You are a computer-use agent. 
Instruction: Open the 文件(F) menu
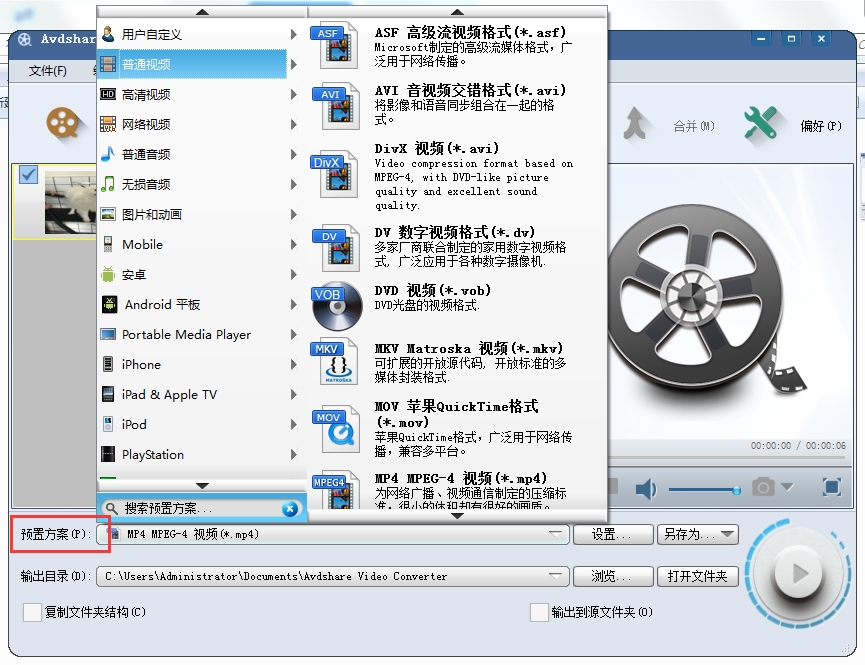click(47, 71)
